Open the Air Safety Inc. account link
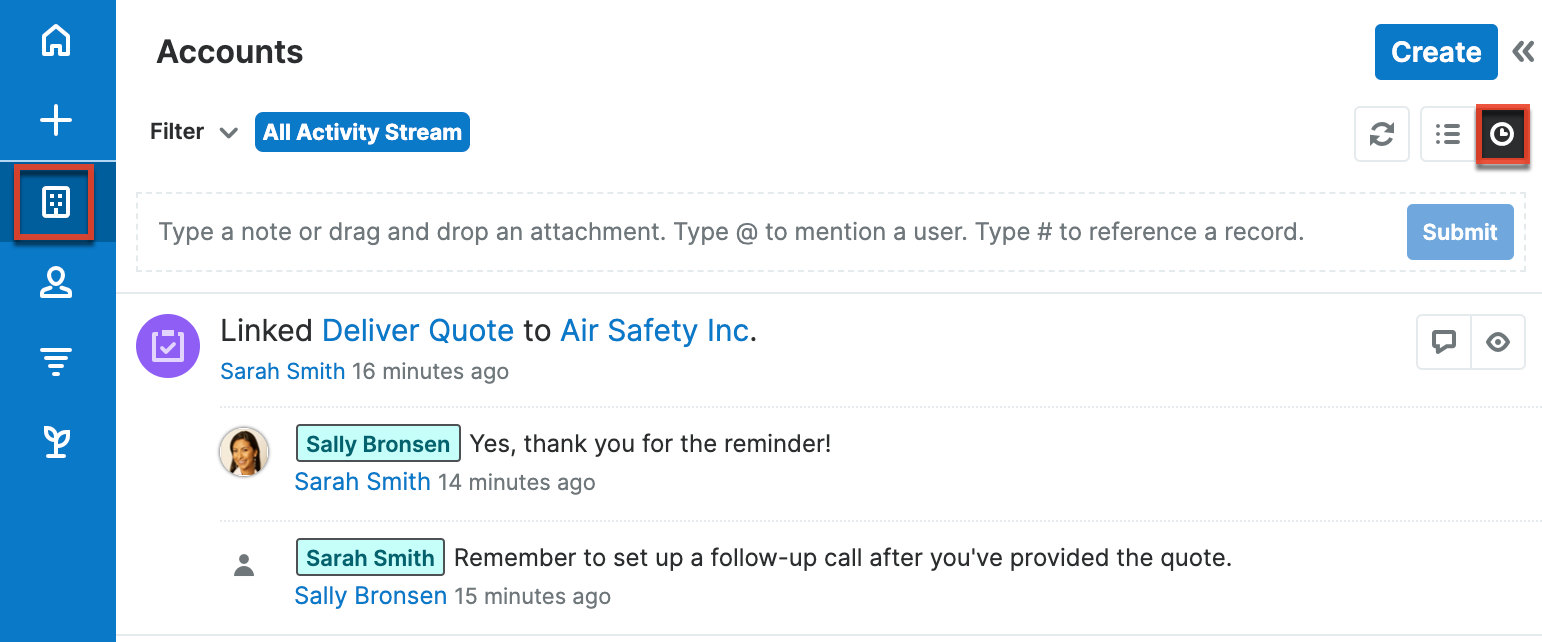The height and width of the screenshot is (642, 1542). [x=655, y=331]
